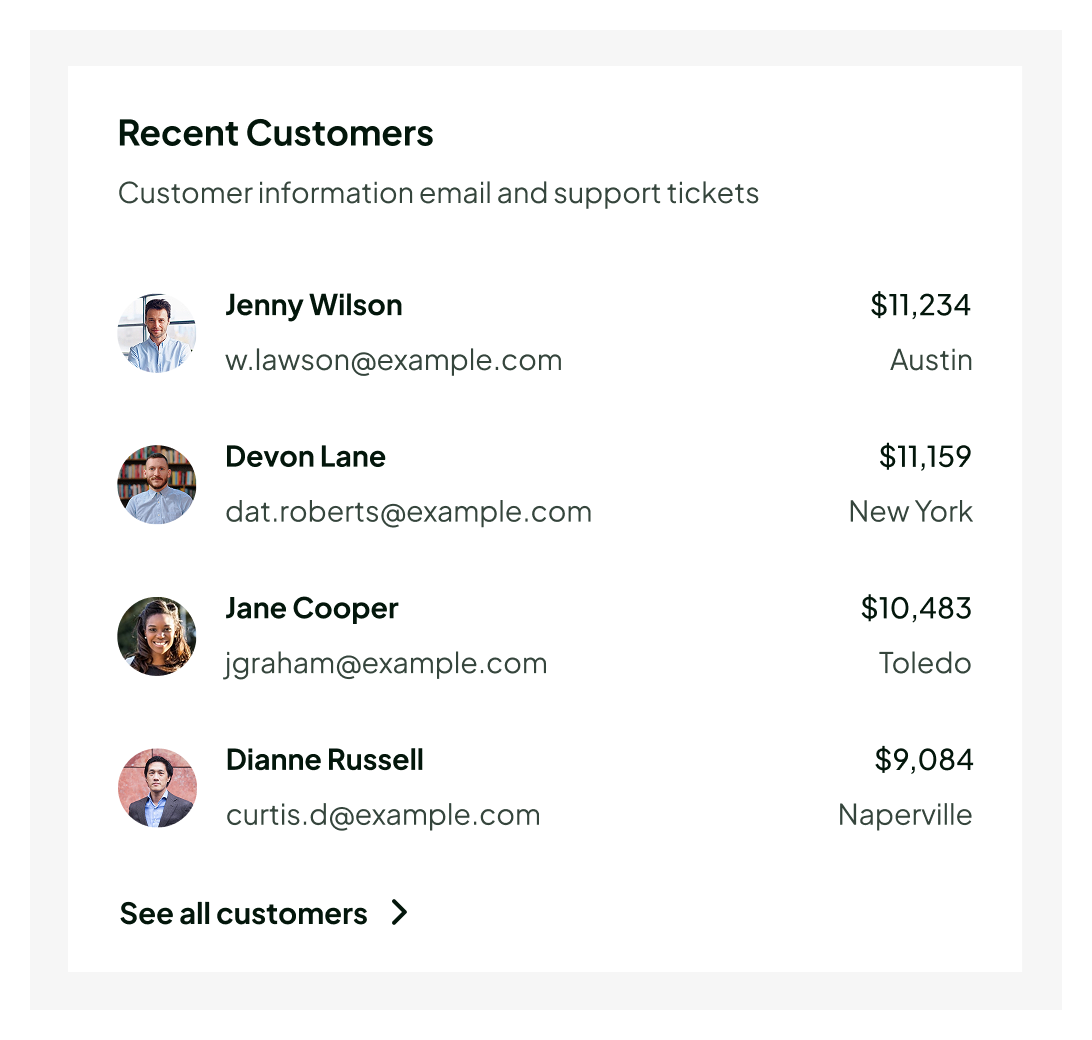The image size is (1092, 1040).
Task: Open the chevron arrow beside See all customers
Action: (399, 913)
